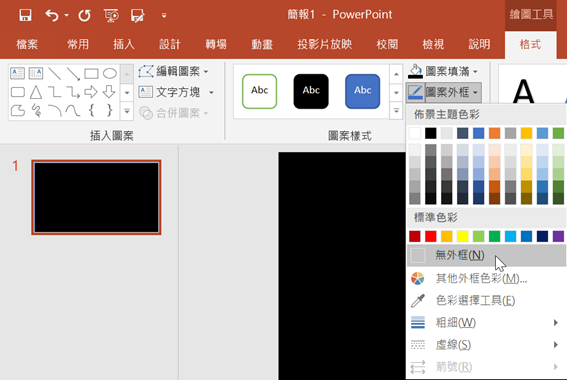Open the undo history dropdown arrow
The image size is (567, 380).
coord(67,16)
